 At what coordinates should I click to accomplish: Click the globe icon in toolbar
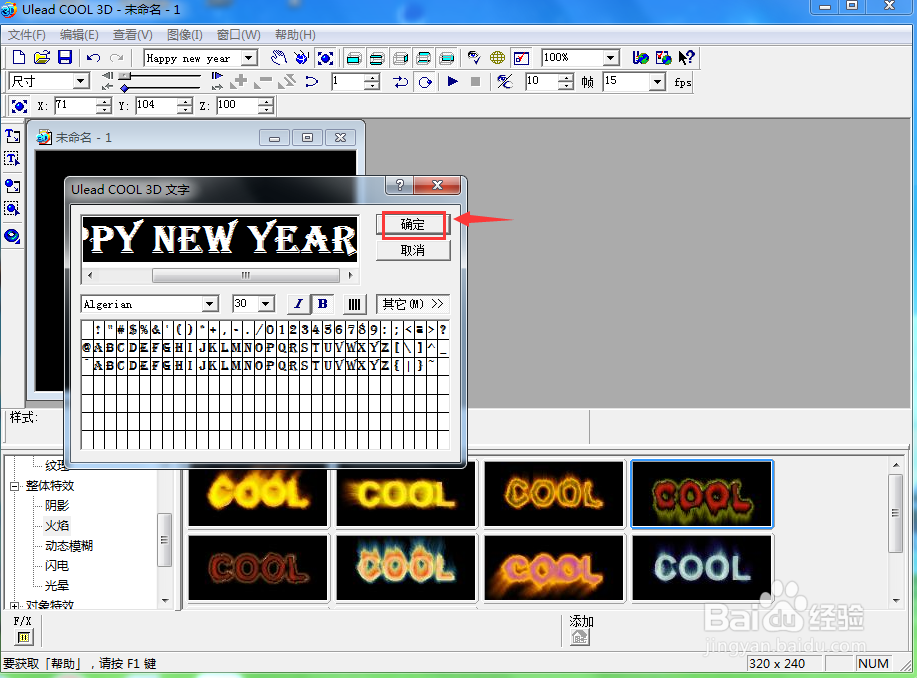[x=497, y=57]
